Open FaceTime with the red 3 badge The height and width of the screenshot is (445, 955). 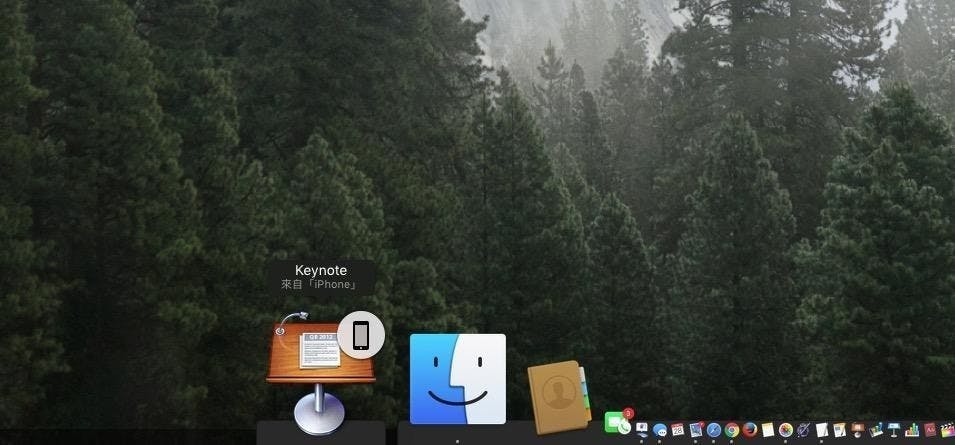point(618,422)
